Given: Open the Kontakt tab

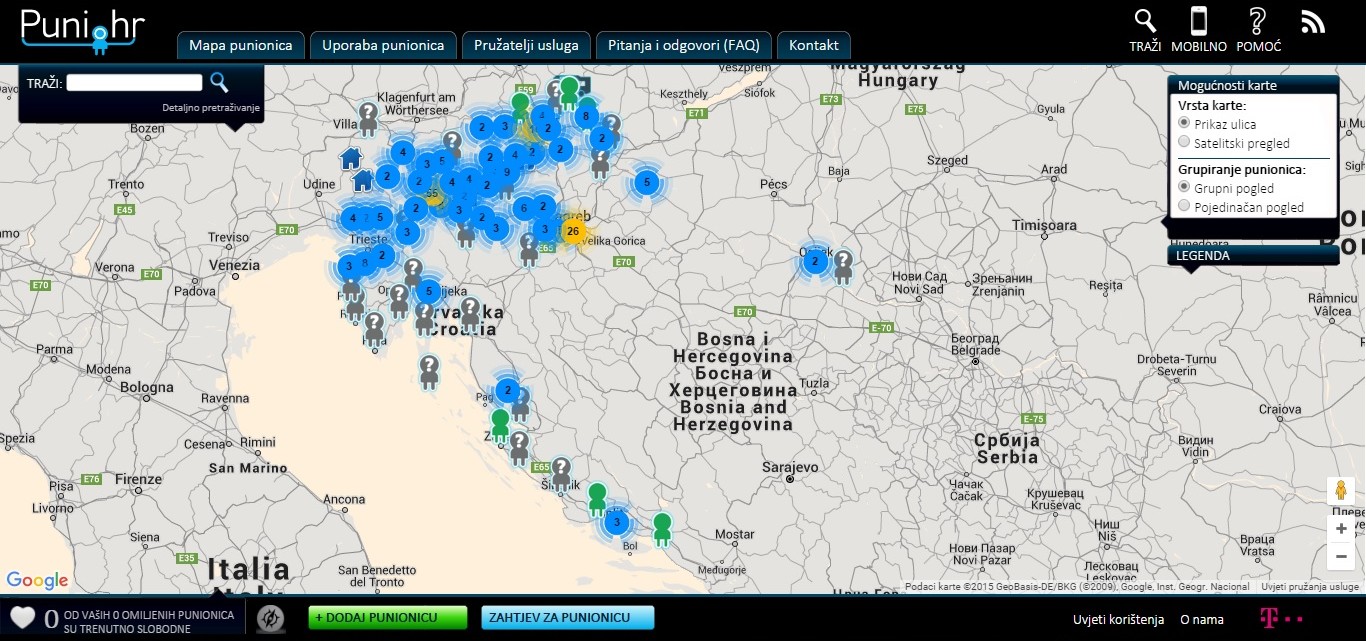Looking at the screenshot, I should point(814,46).
